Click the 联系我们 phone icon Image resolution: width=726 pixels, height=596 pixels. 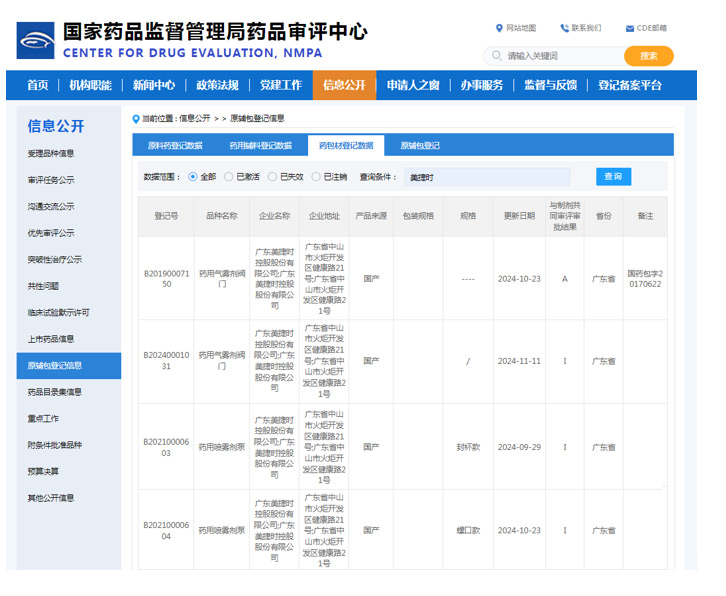pos(564,28)
